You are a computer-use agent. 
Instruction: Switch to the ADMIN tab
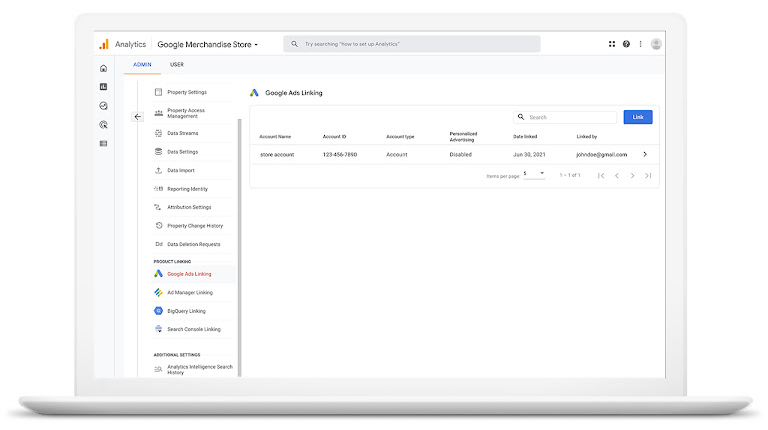tap(142, 65)
